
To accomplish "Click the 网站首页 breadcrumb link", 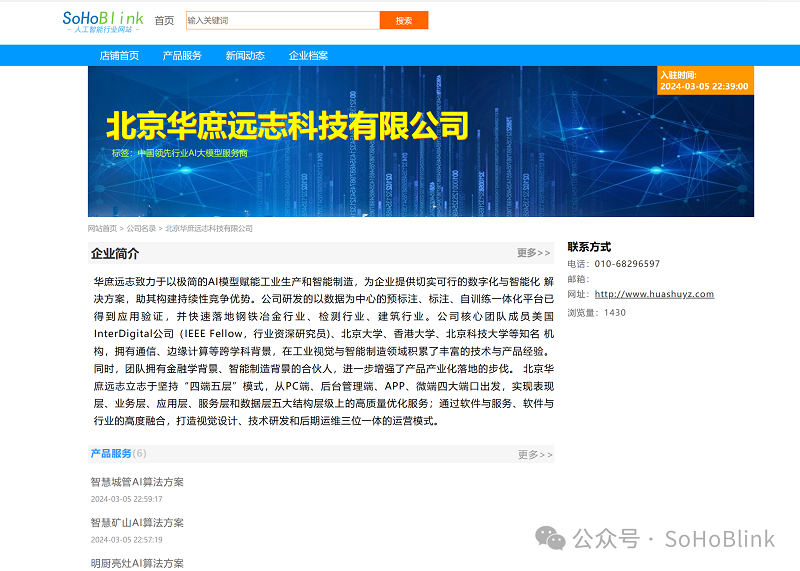I will tap(103, 229).
